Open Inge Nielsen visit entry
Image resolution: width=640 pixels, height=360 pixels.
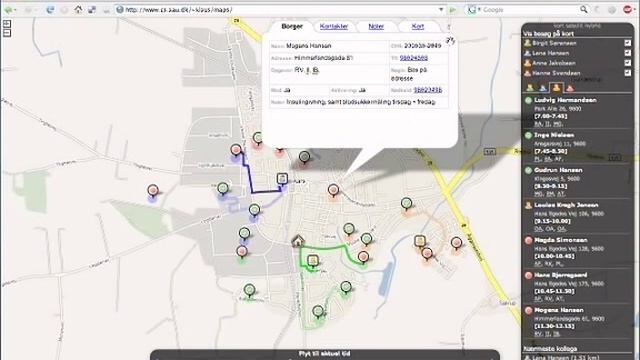click(x=577, y=147)
